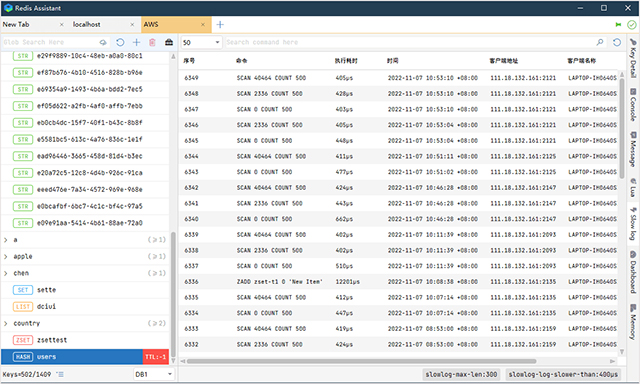Open the Console side panel
Viewport: 640px width, 384px height.
(x=633, y=104)
